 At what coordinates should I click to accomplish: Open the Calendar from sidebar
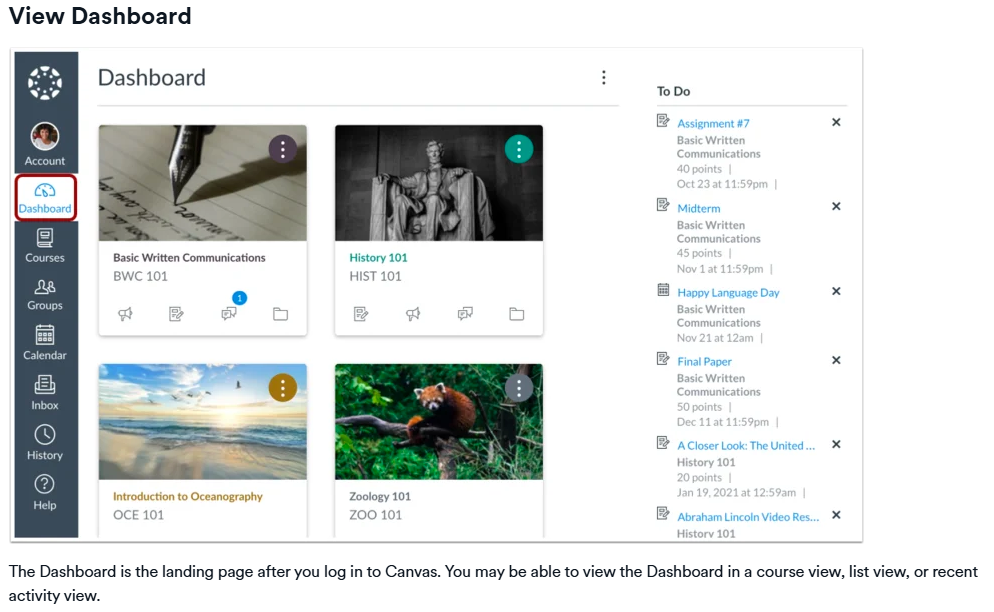[x=45, y=342]
